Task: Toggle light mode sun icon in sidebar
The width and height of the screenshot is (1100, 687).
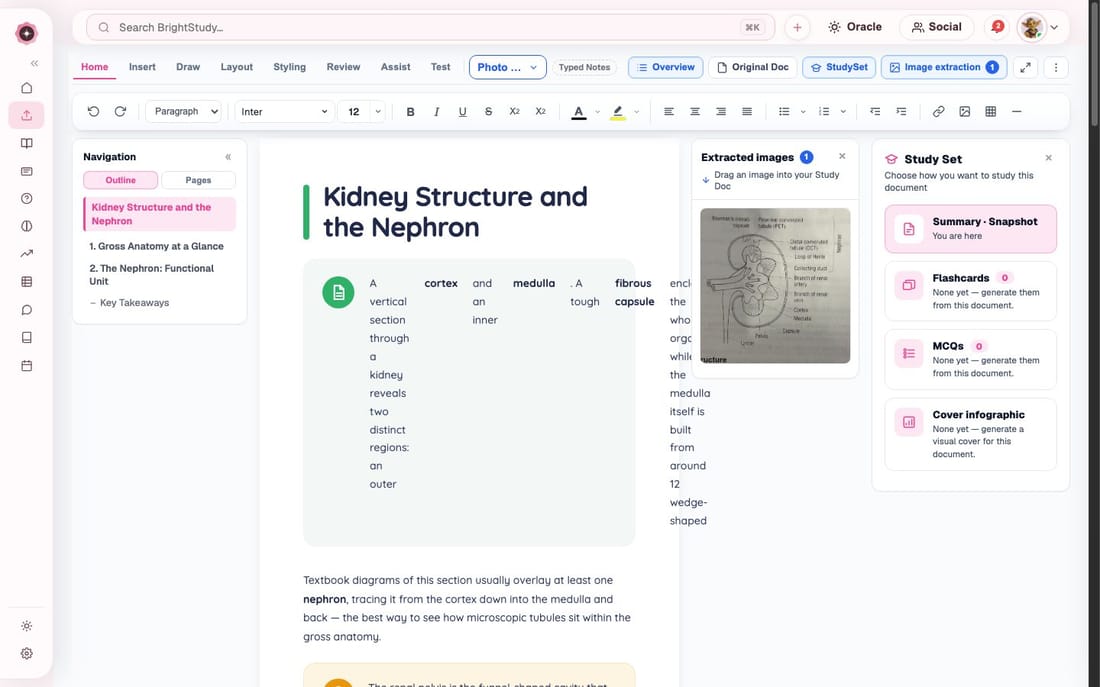Action: coord(27,626)
